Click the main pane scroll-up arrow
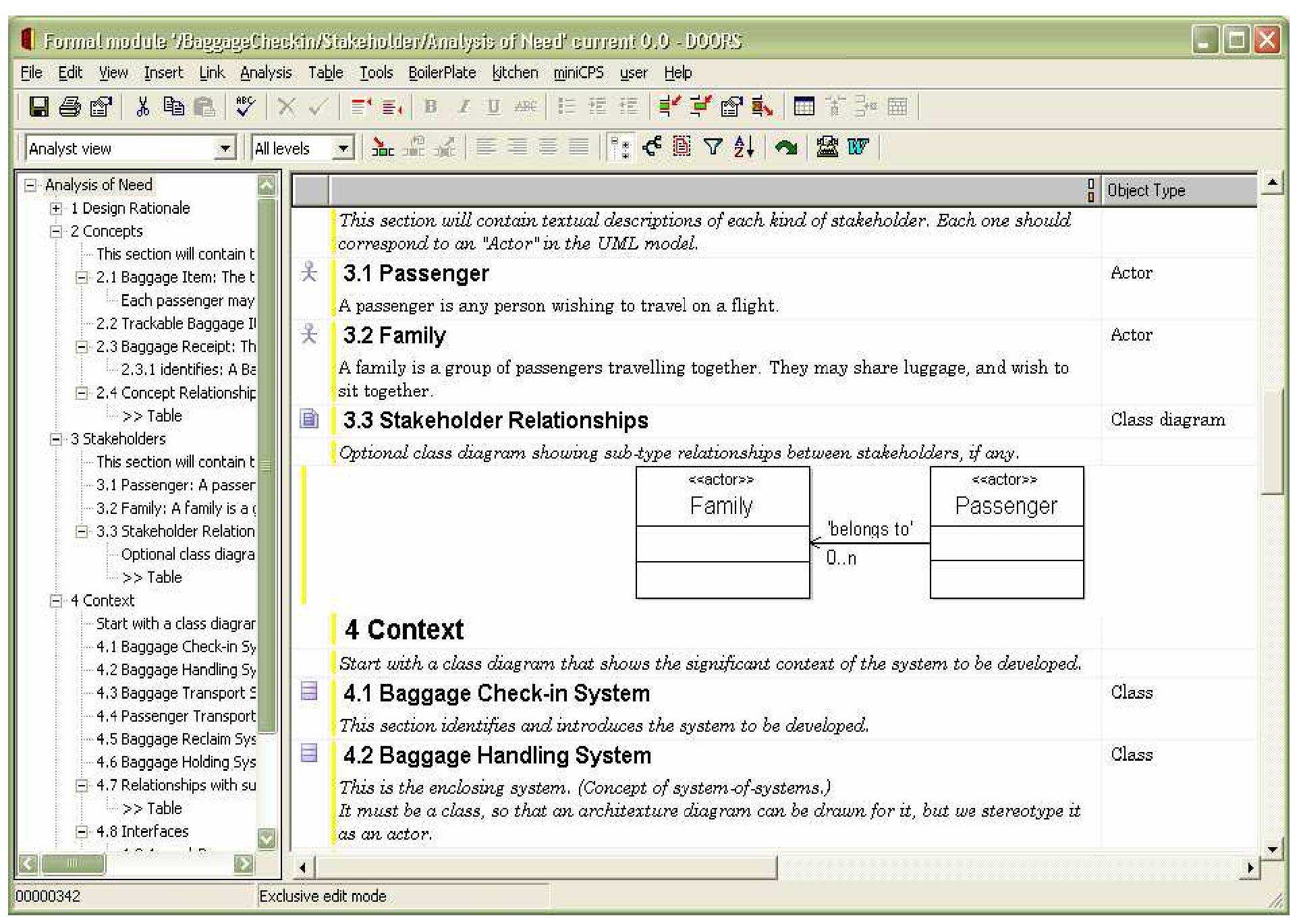The width and height of the screenshot is (1303, 924). (1271, 183)
